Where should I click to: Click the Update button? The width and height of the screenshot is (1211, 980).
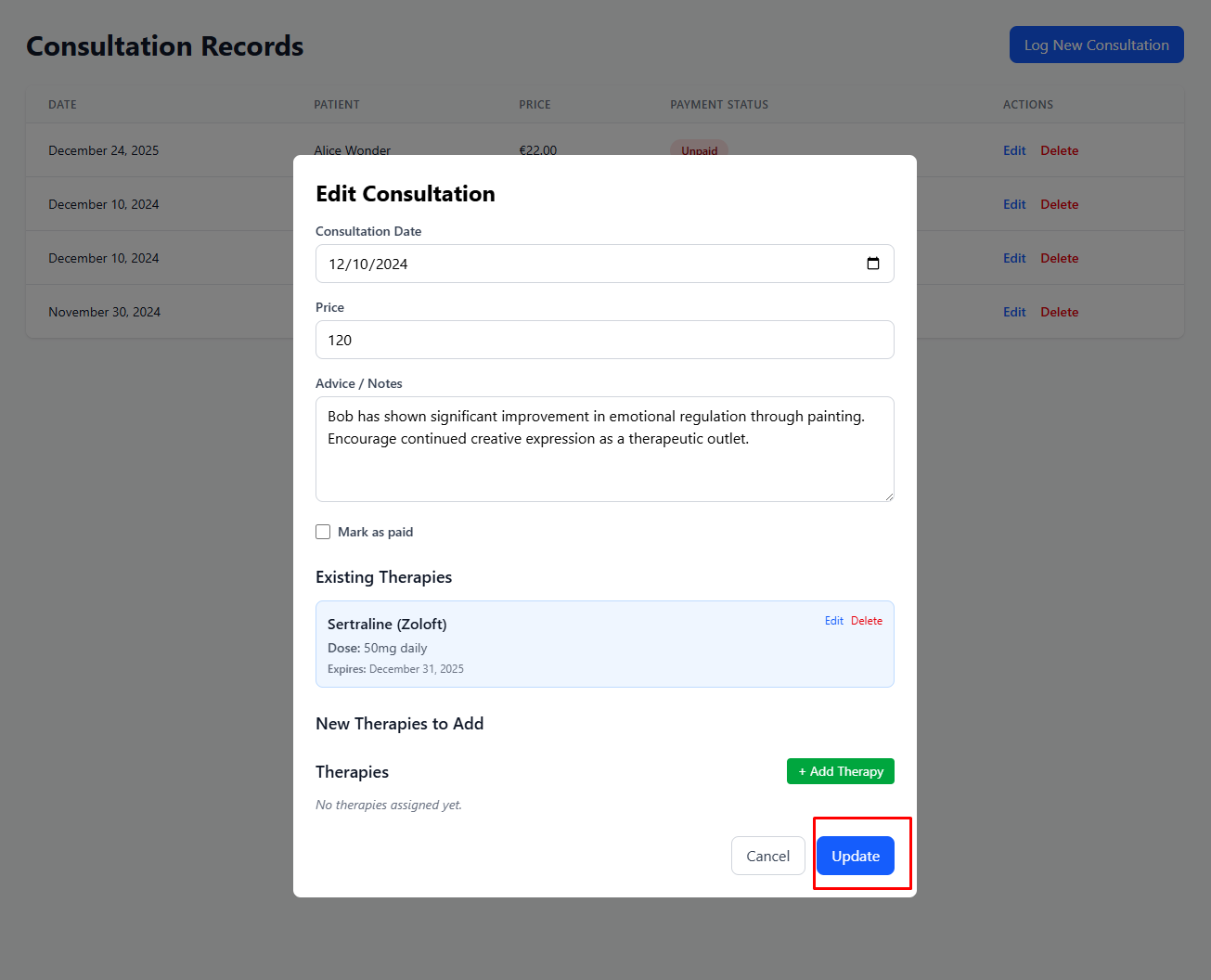855,856
